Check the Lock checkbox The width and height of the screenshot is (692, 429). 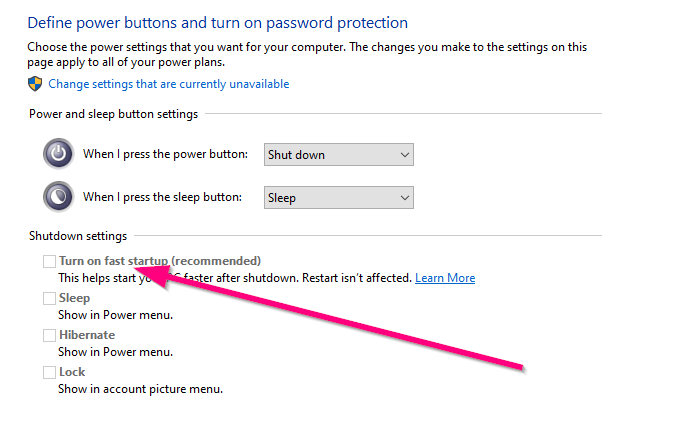pyautogui.click(x=49, y=372)
